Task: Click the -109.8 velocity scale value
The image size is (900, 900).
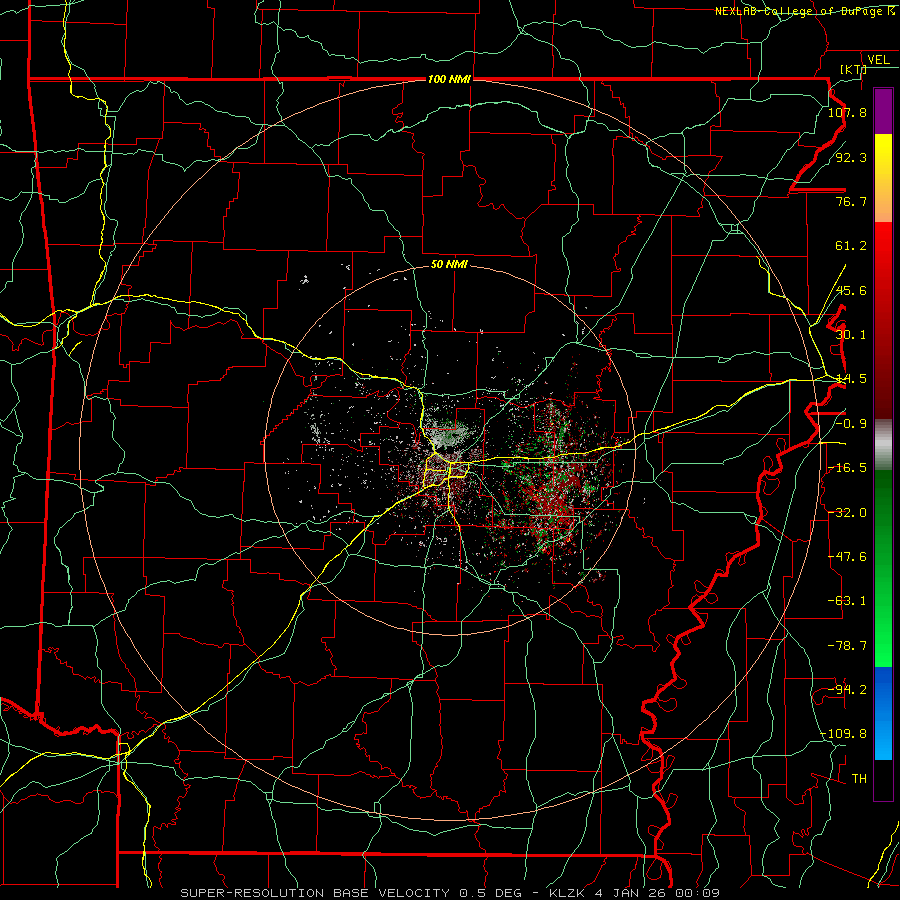Action: pos(844,734)
